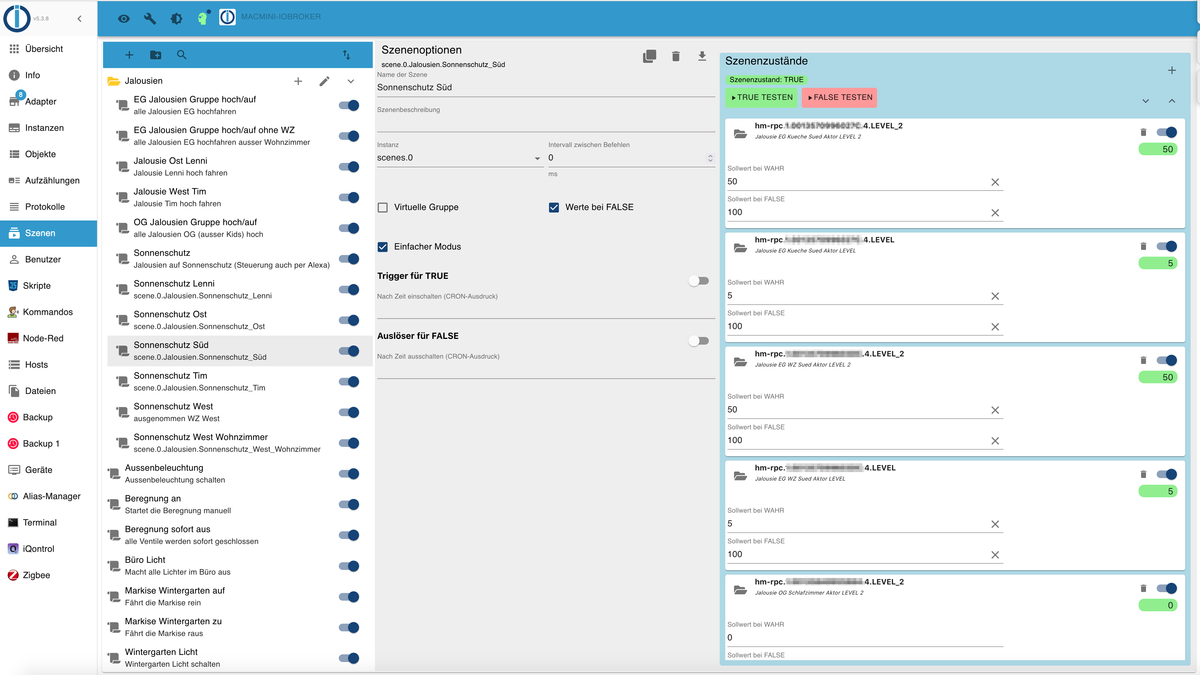Add a new scene with plus icon
The width and height of the screenshot is (1200, 675).
[x=129, y=55]
